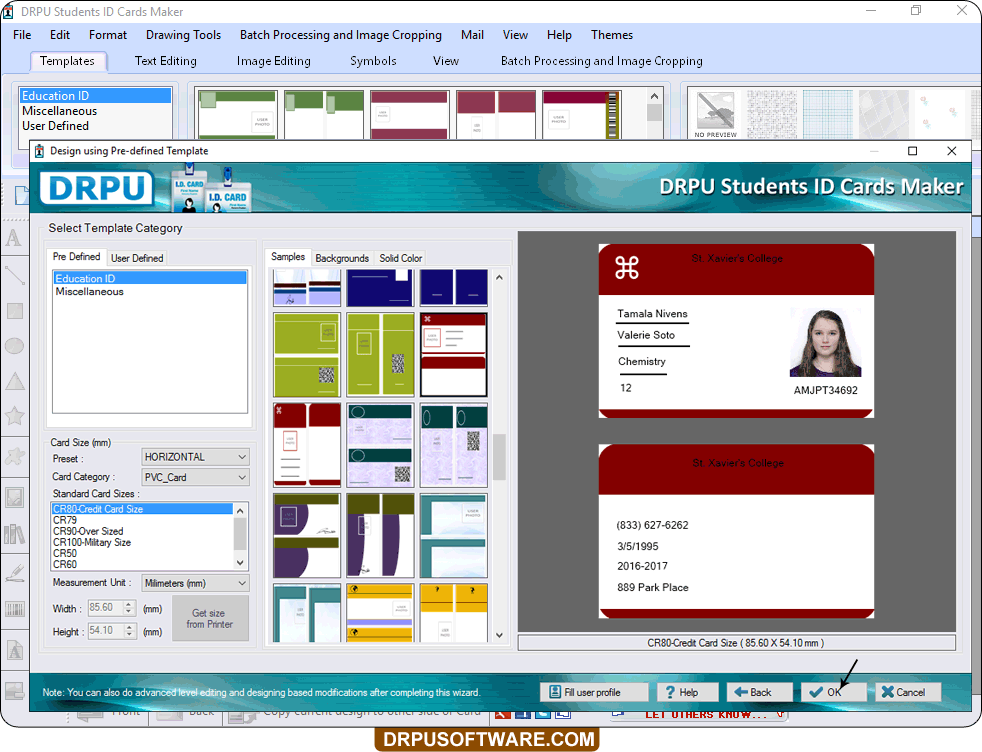Switch to the Backgrounds tab

pos(342,258)
